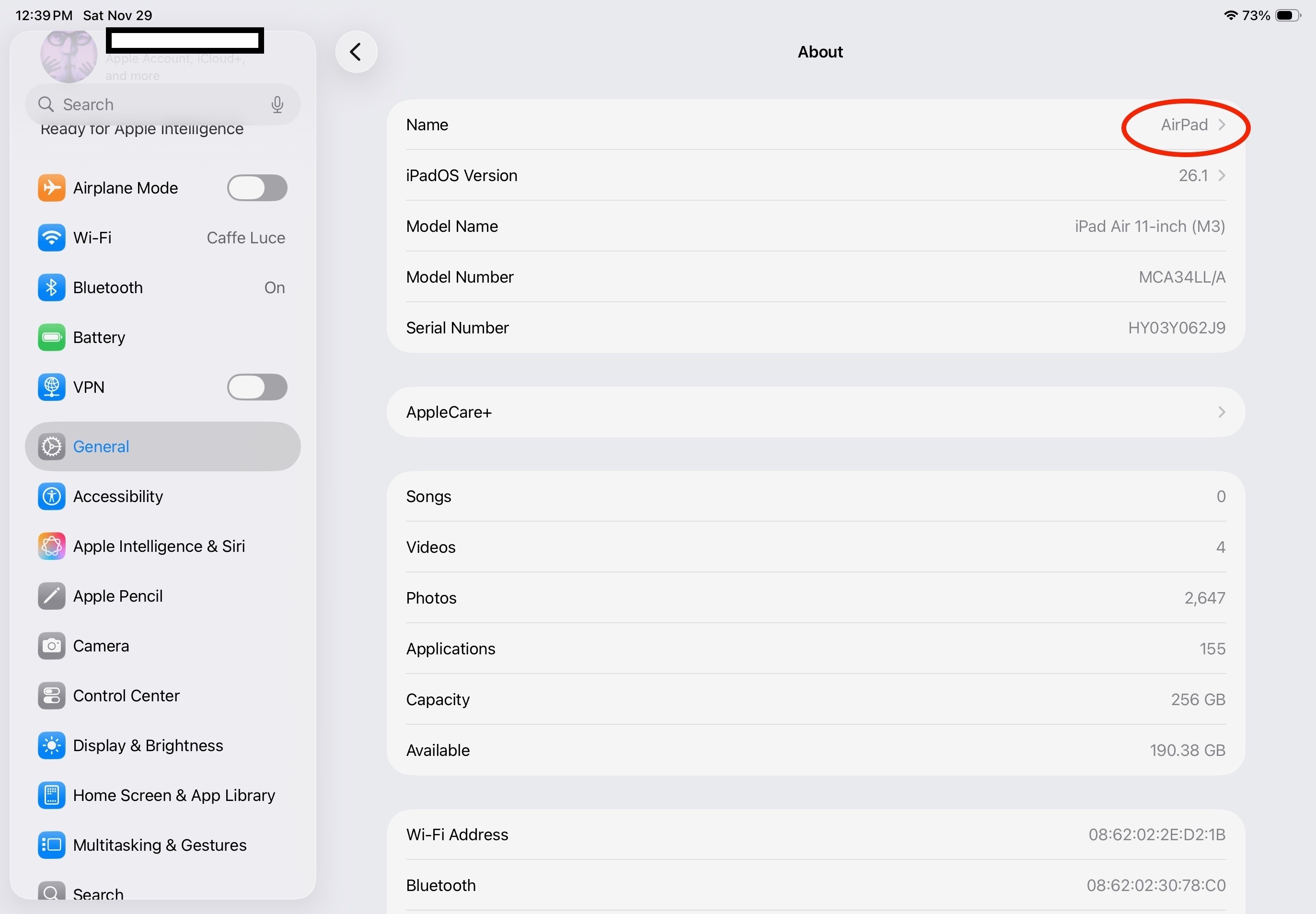The width and height of the screenshot is (1316, 914).
Task: Click the Apple Intelligence & Siri icon
Action: pyautogui.click(x=51, y=546)
